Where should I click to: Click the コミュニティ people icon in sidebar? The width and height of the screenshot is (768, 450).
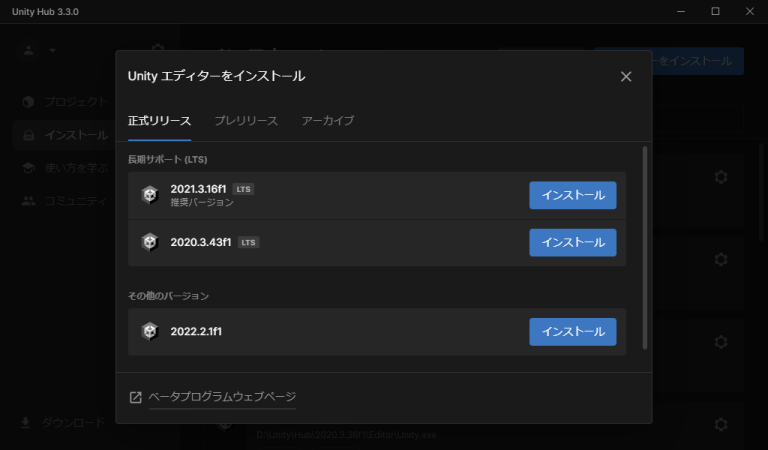pos(28,201)
